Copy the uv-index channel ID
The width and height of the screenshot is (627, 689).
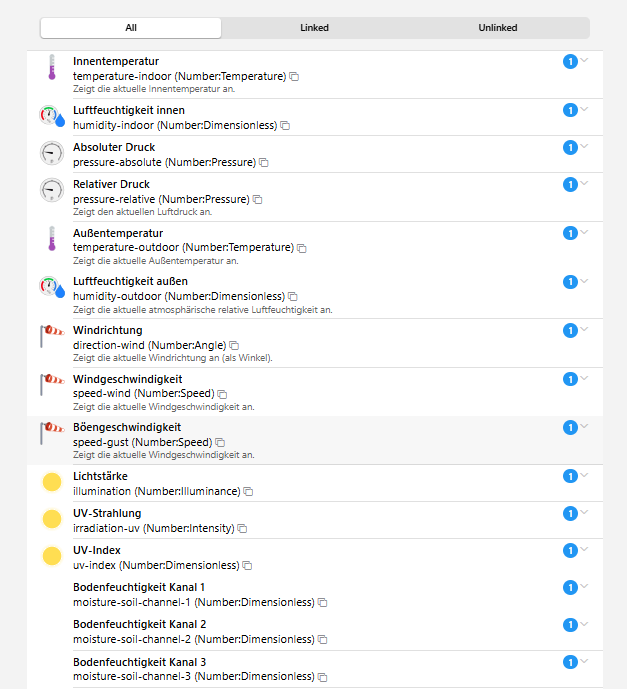tap(248, 565)
